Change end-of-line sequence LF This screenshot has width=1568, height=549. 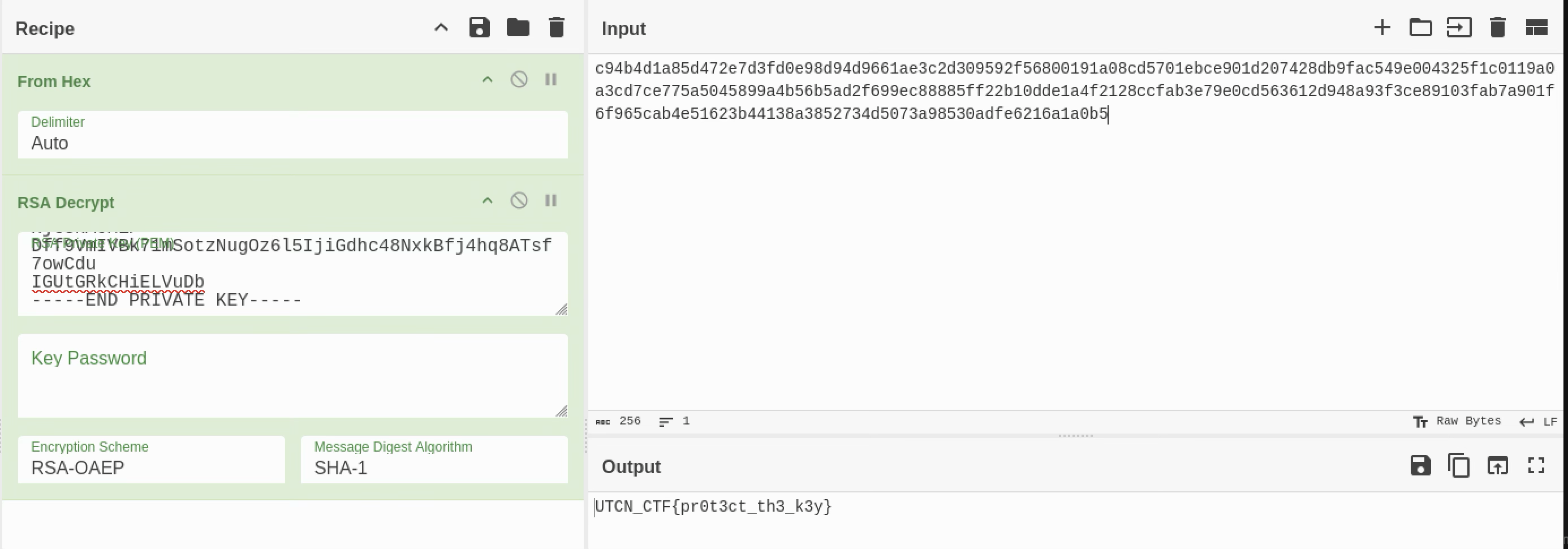click(x=1538, y=421)
